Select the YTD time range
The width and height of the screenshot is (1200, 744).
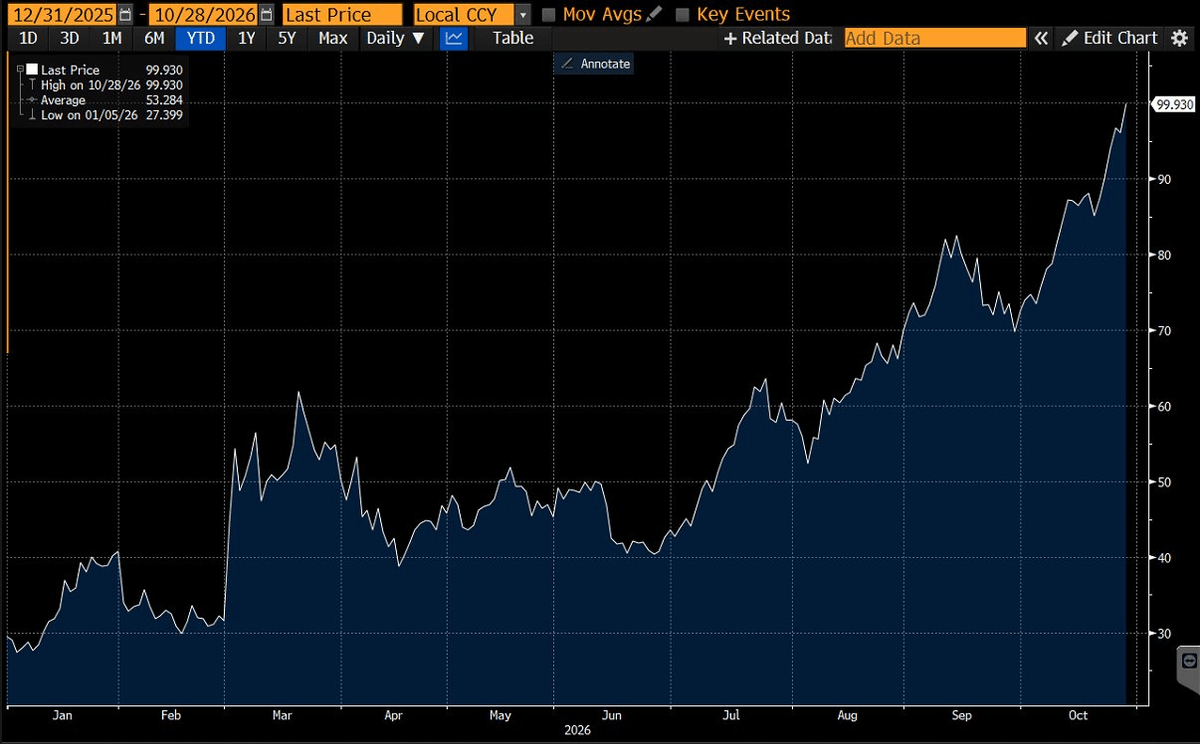201,38
